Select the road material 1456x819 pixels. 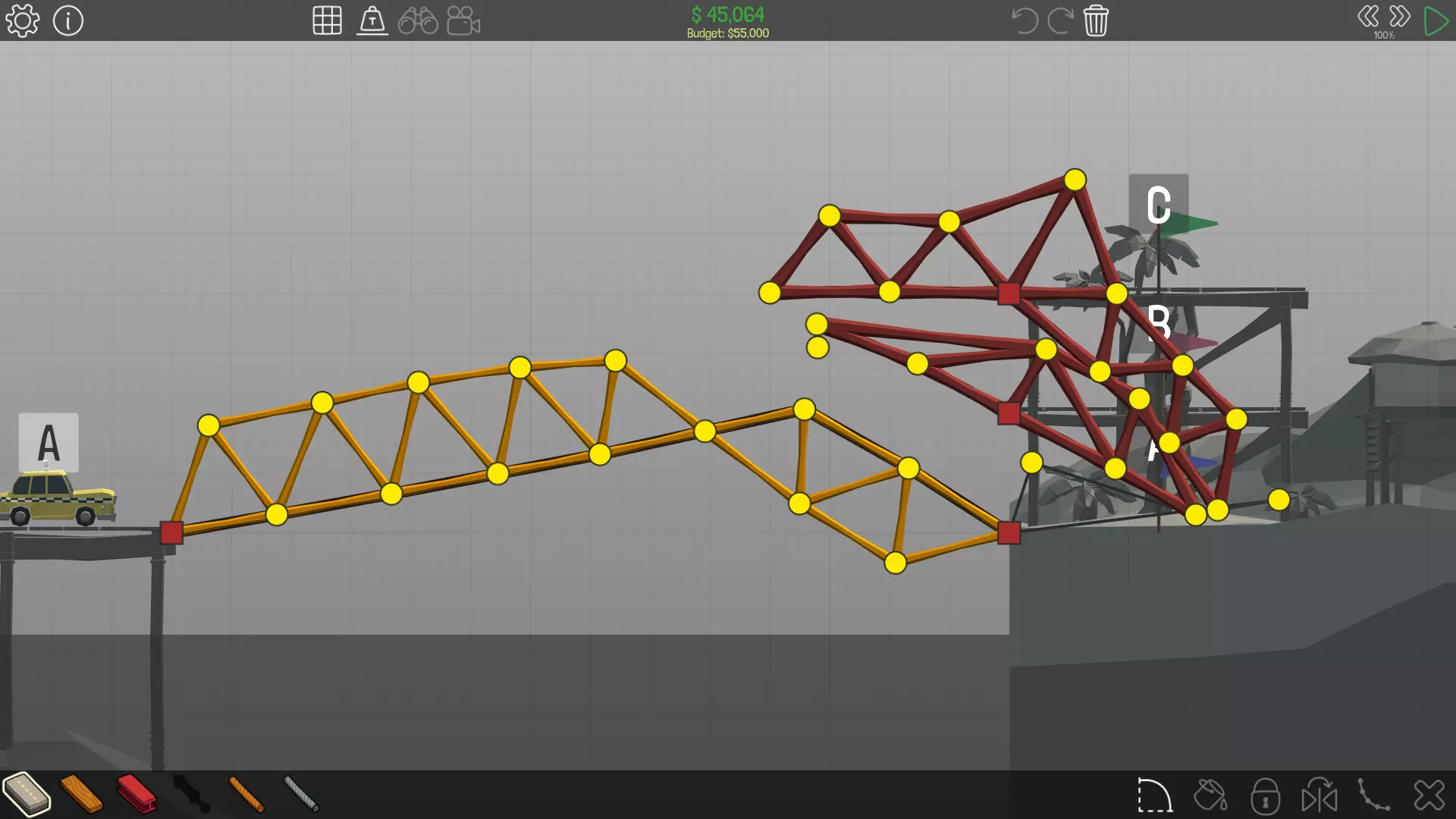point(27,794)
